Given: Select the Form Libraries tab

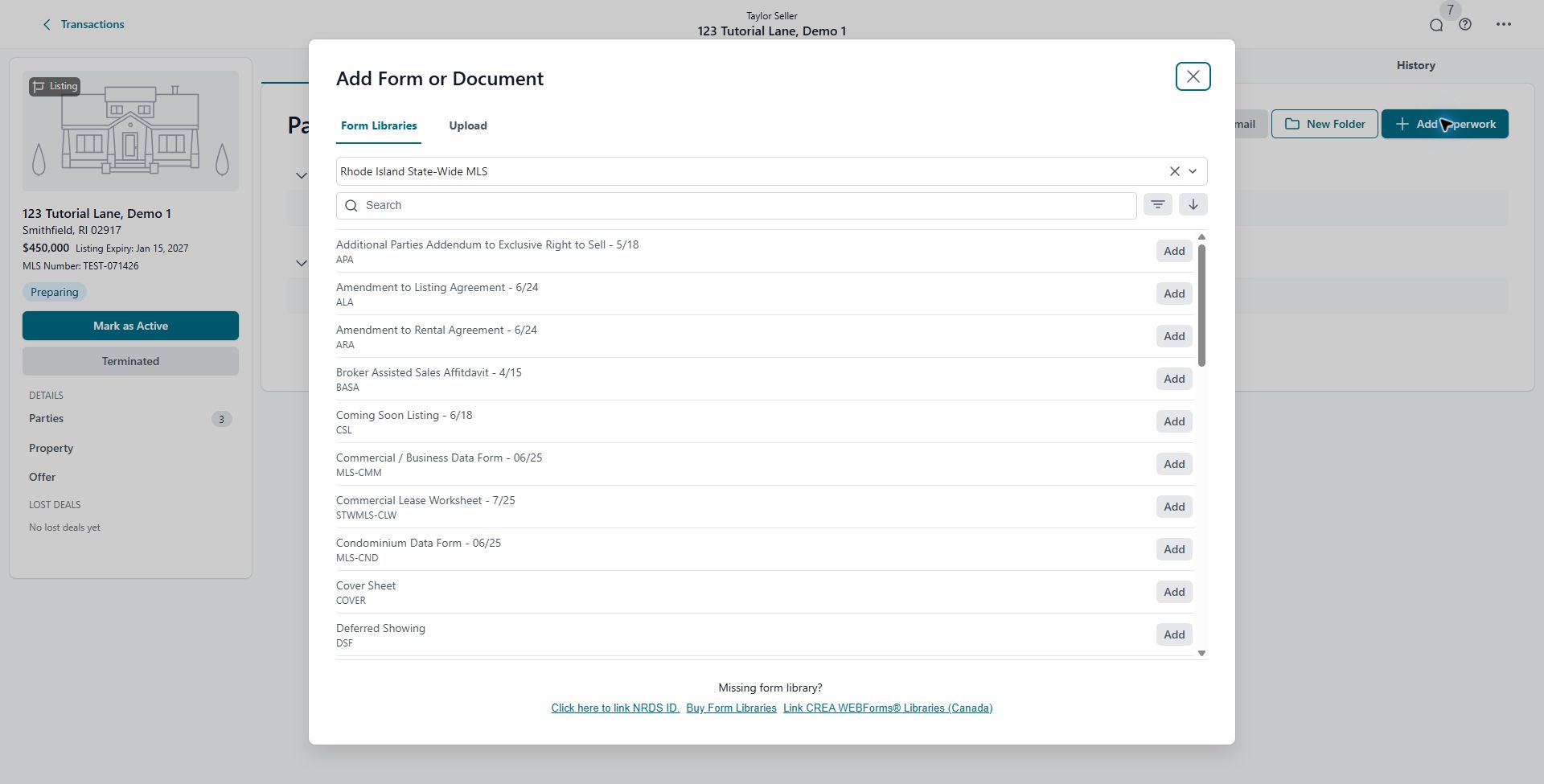Looking at the screenshot, I should (x=379, y=125).
